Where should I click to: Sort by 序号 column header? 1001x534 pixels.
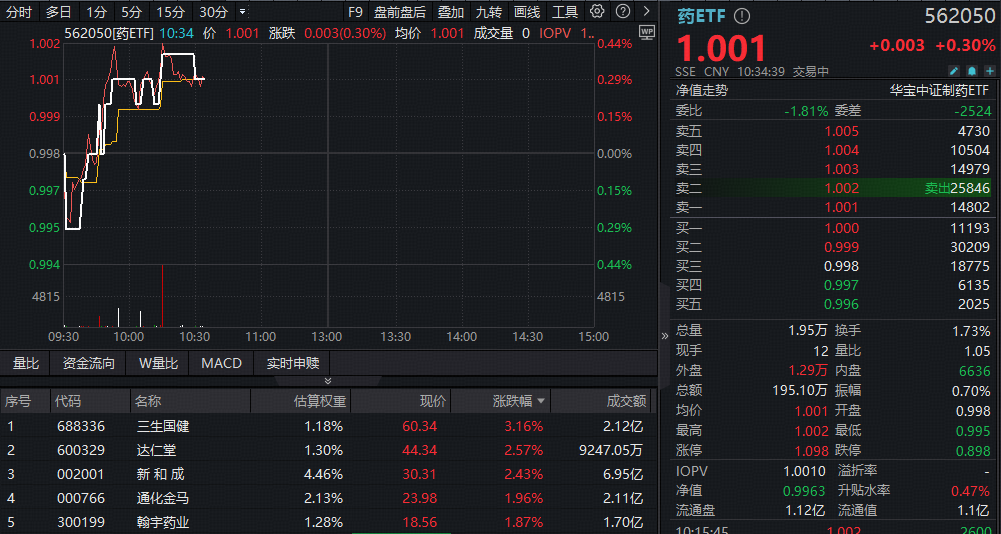(18, 401)
